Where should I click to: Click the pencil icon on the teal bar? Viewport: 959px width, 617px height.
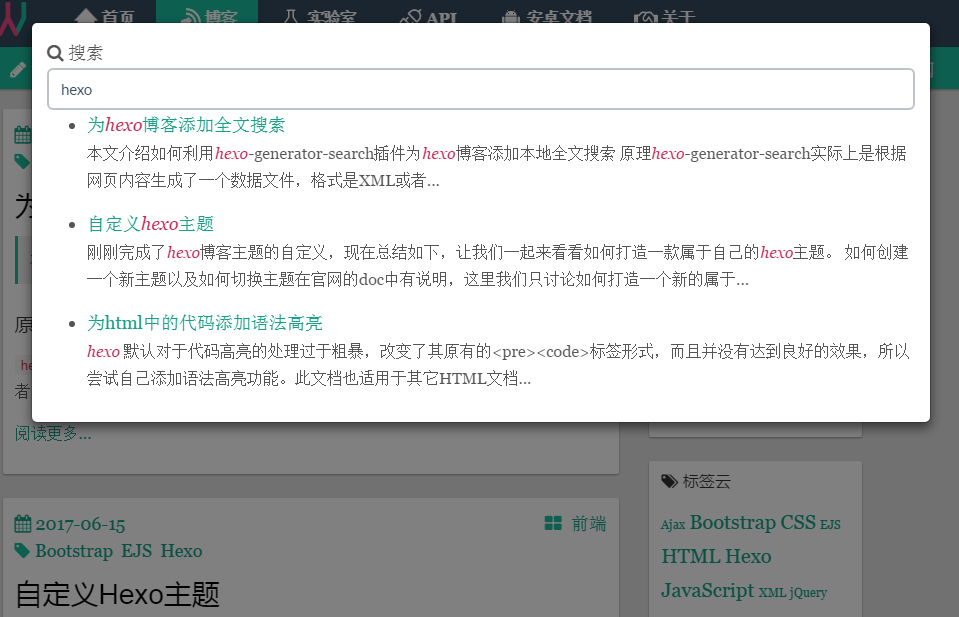17,69
